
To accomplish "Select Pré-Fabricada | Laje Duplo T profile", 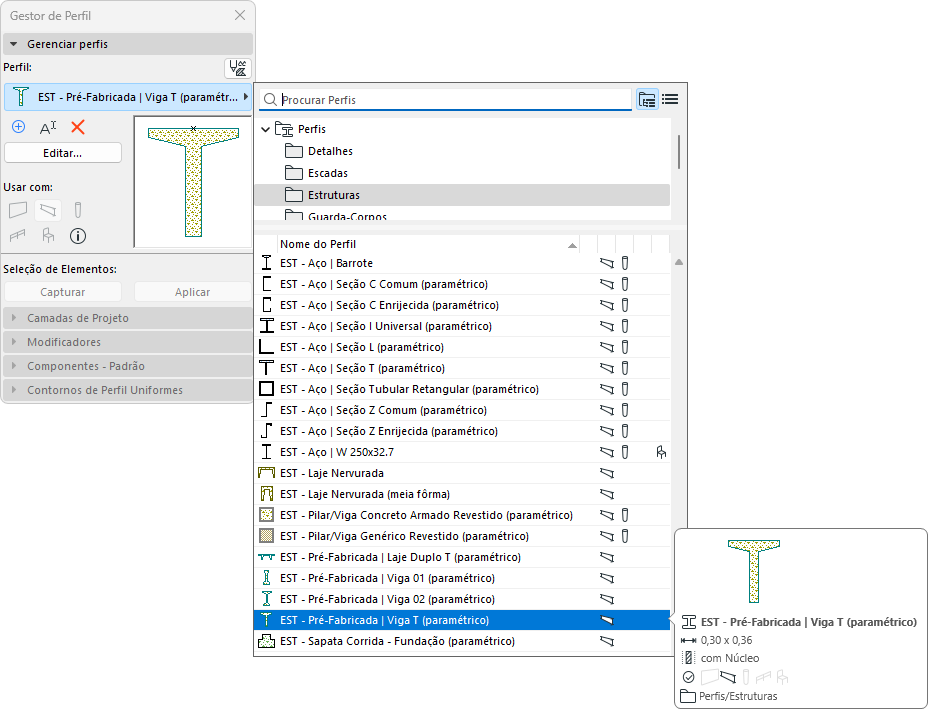I will coord(462,557).
